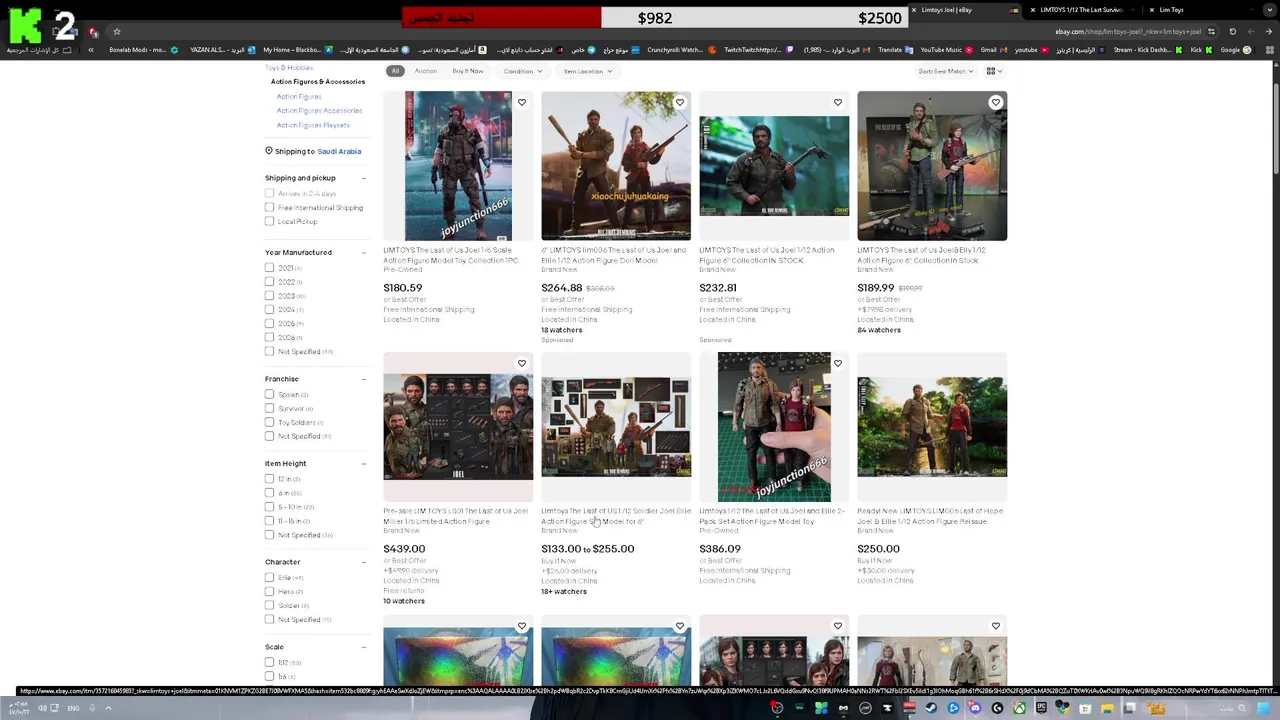Open the Condition filter dropdown
Image resolution: width=1280 pixels, height=720 pixels.
coord(522,71)
